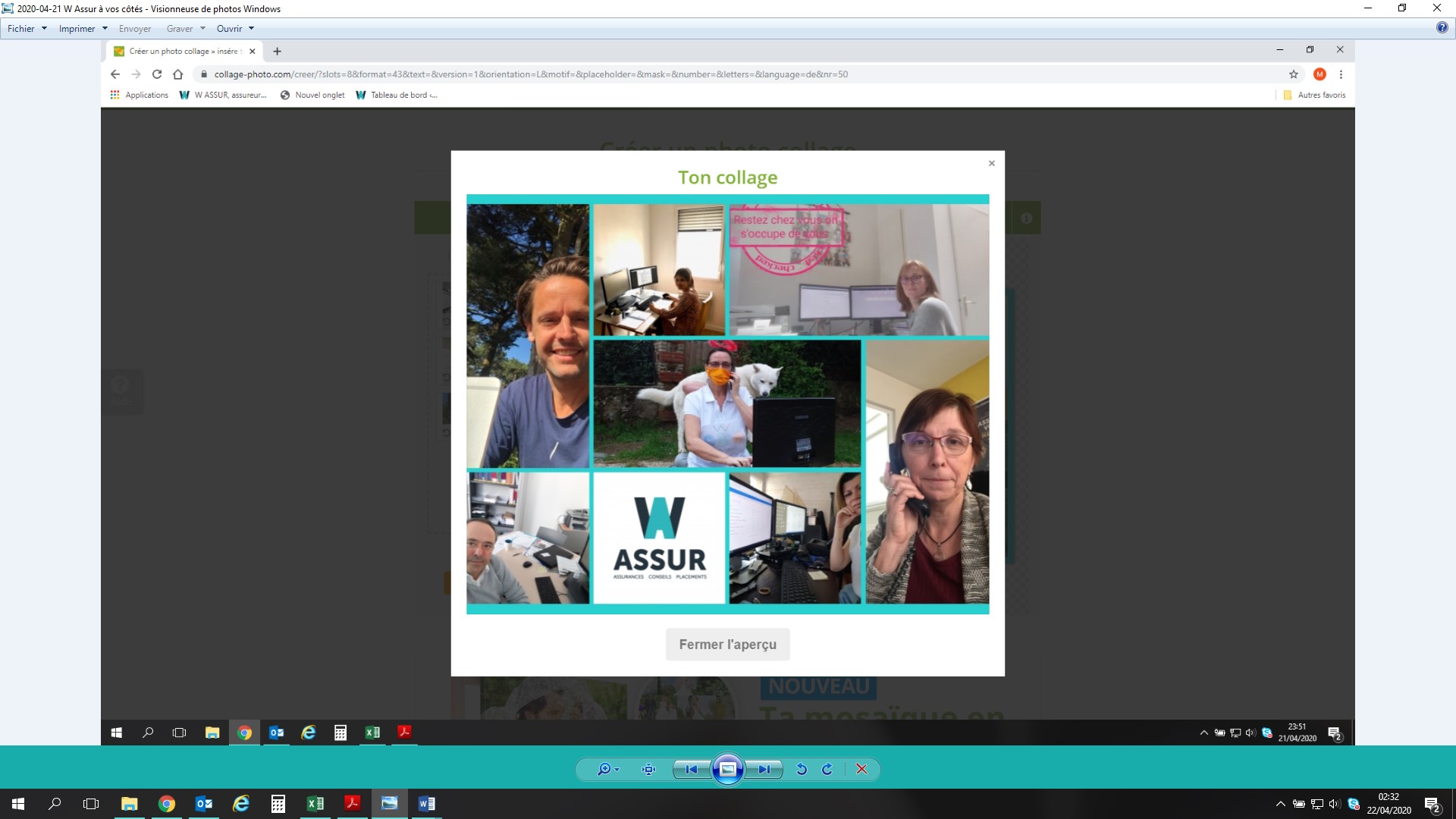Expand the Fichier menu

27,29
